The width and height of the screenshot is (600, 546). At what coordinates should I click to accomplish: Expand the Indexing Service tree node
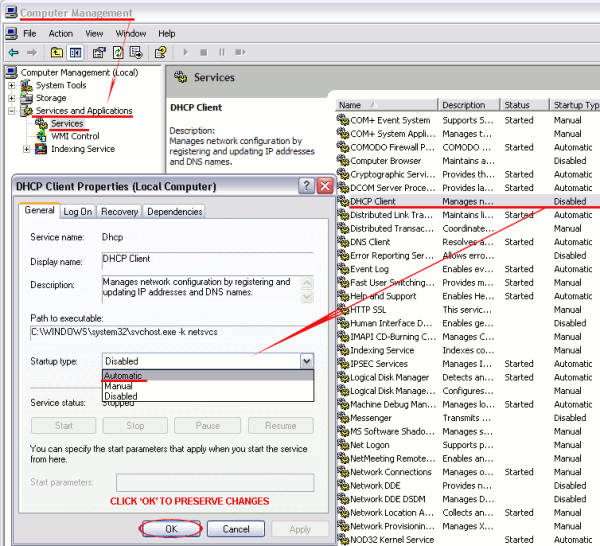click(x=26, y=149)
